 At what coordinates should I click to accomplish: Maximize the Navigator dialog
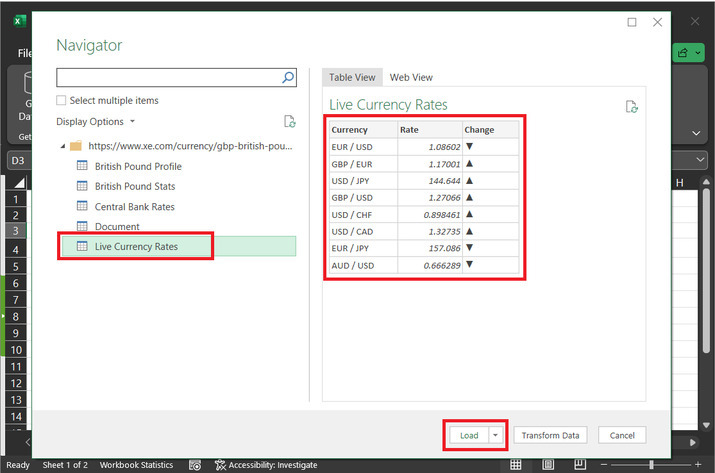pos(632,22)
